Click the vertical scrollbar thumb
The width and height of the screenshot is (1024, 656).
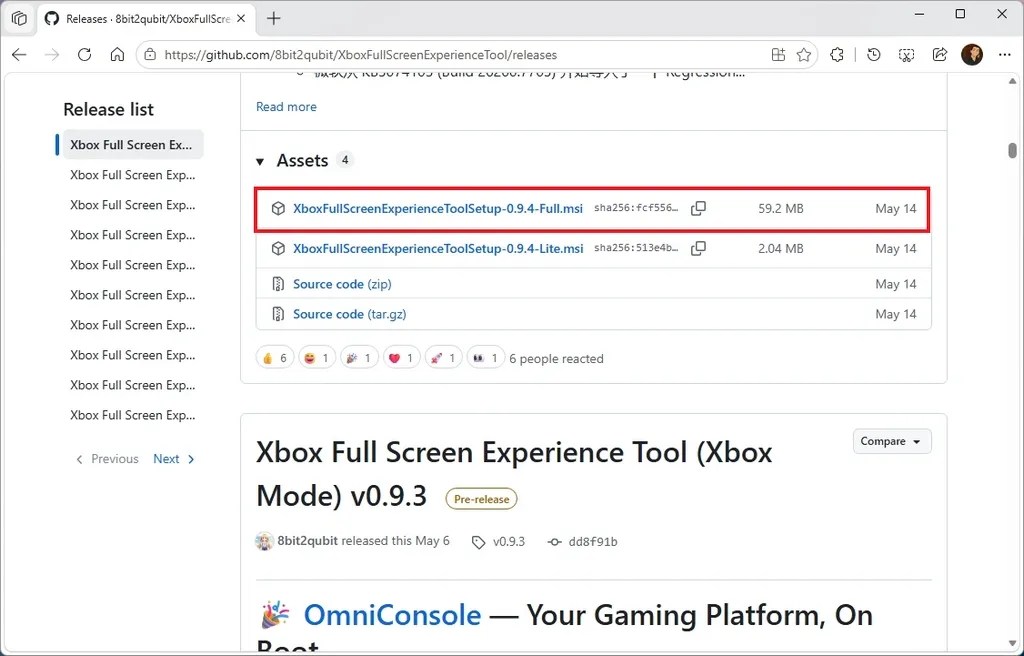1012,150
